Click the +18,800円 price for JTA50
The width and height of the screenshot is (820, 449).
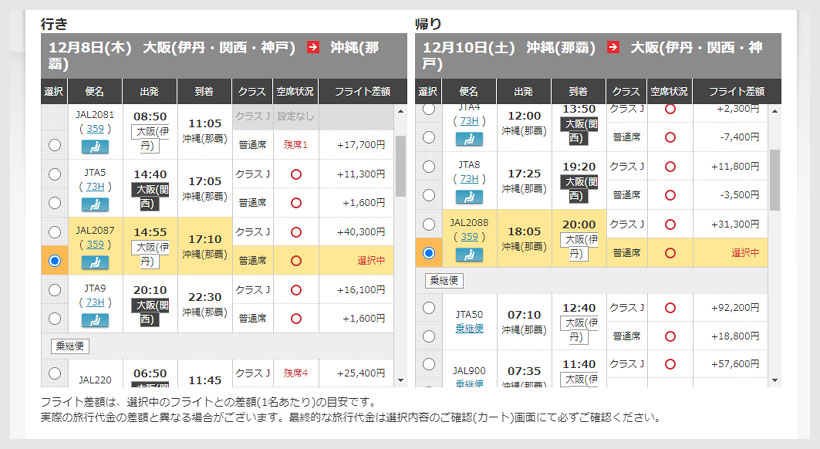point(735,336)
